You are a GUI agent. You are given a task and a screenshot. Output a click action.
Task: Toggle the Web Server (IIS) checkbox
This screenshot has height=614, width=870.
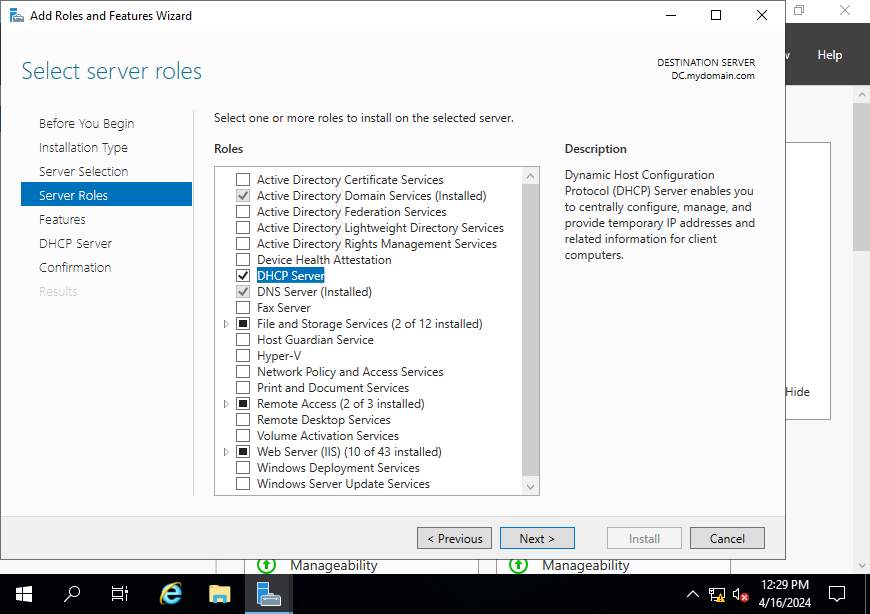coord(243,452)
